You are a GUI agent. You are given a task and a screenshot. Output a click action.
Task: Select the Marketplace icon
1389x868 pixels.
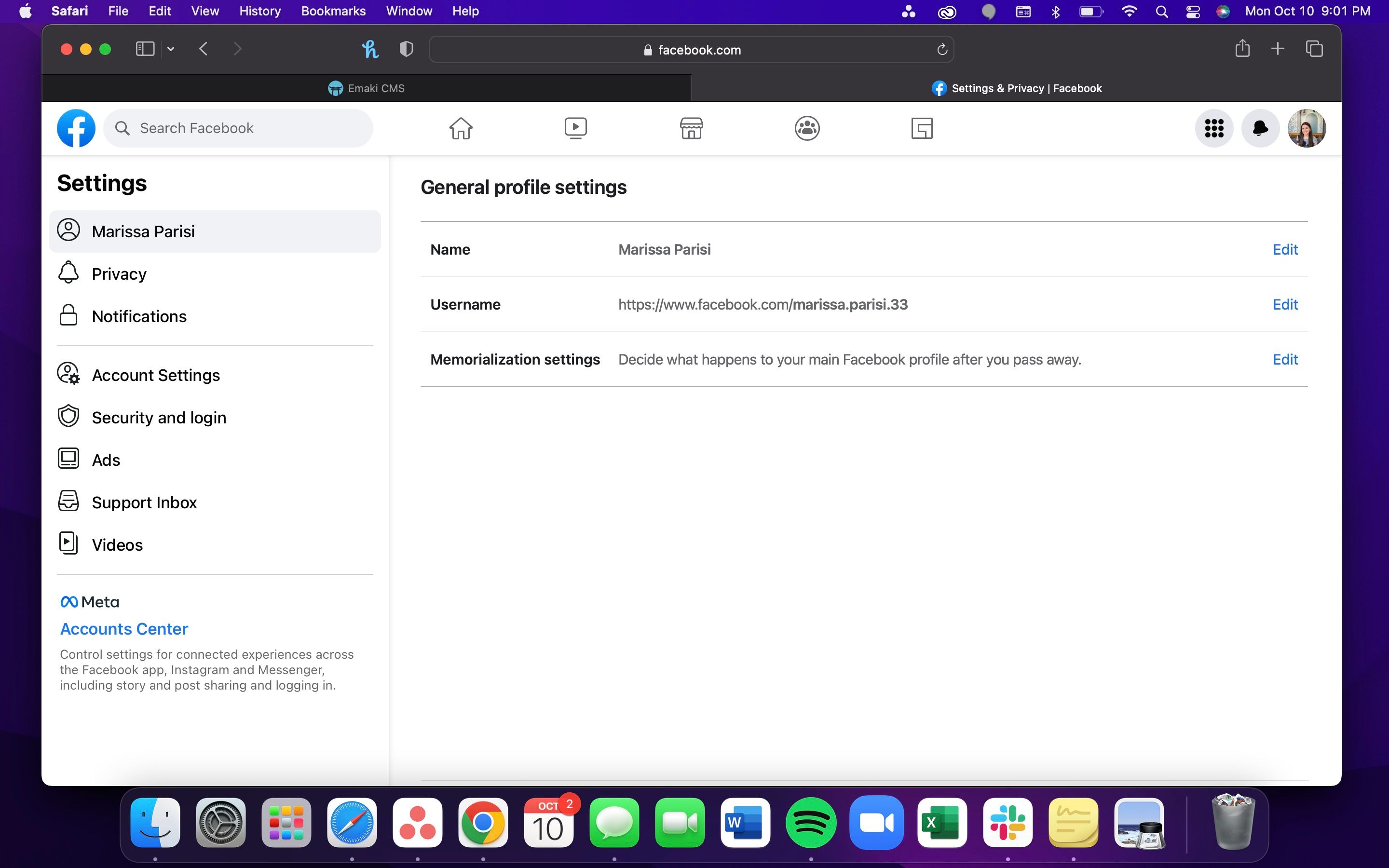691,128
